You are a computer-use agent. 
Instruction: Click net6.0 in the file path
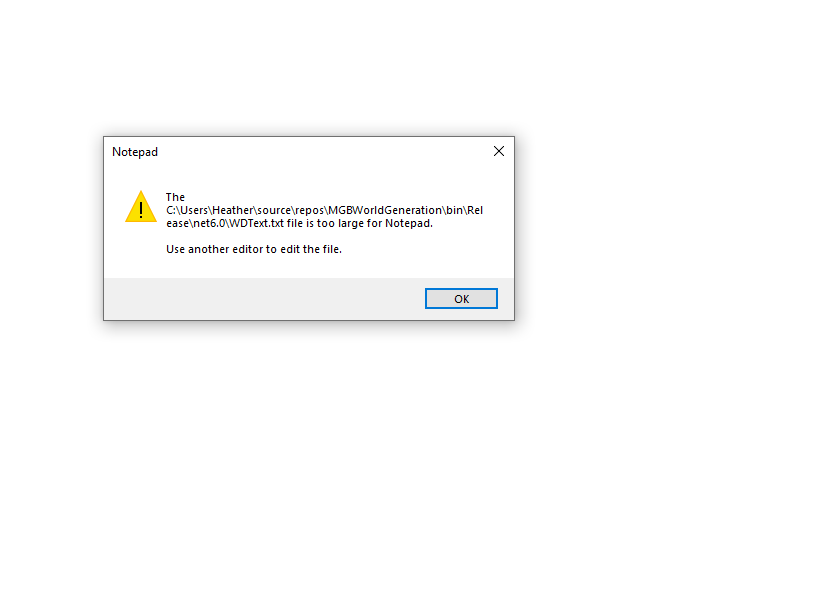tap(209, 223)
